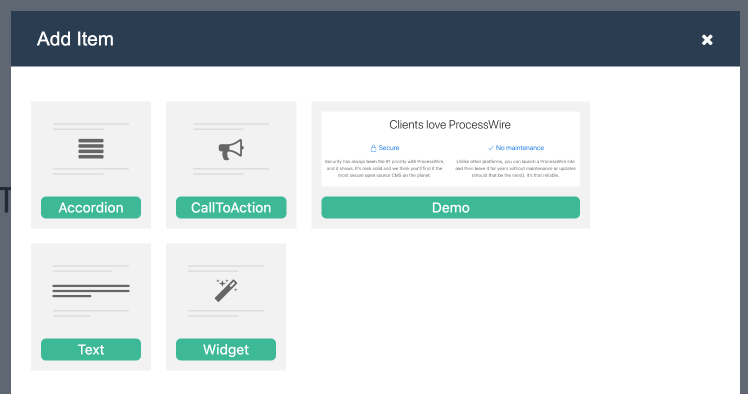Click the Text paragraph lines icon
This screenshot has height=394, width=748.
91,290
